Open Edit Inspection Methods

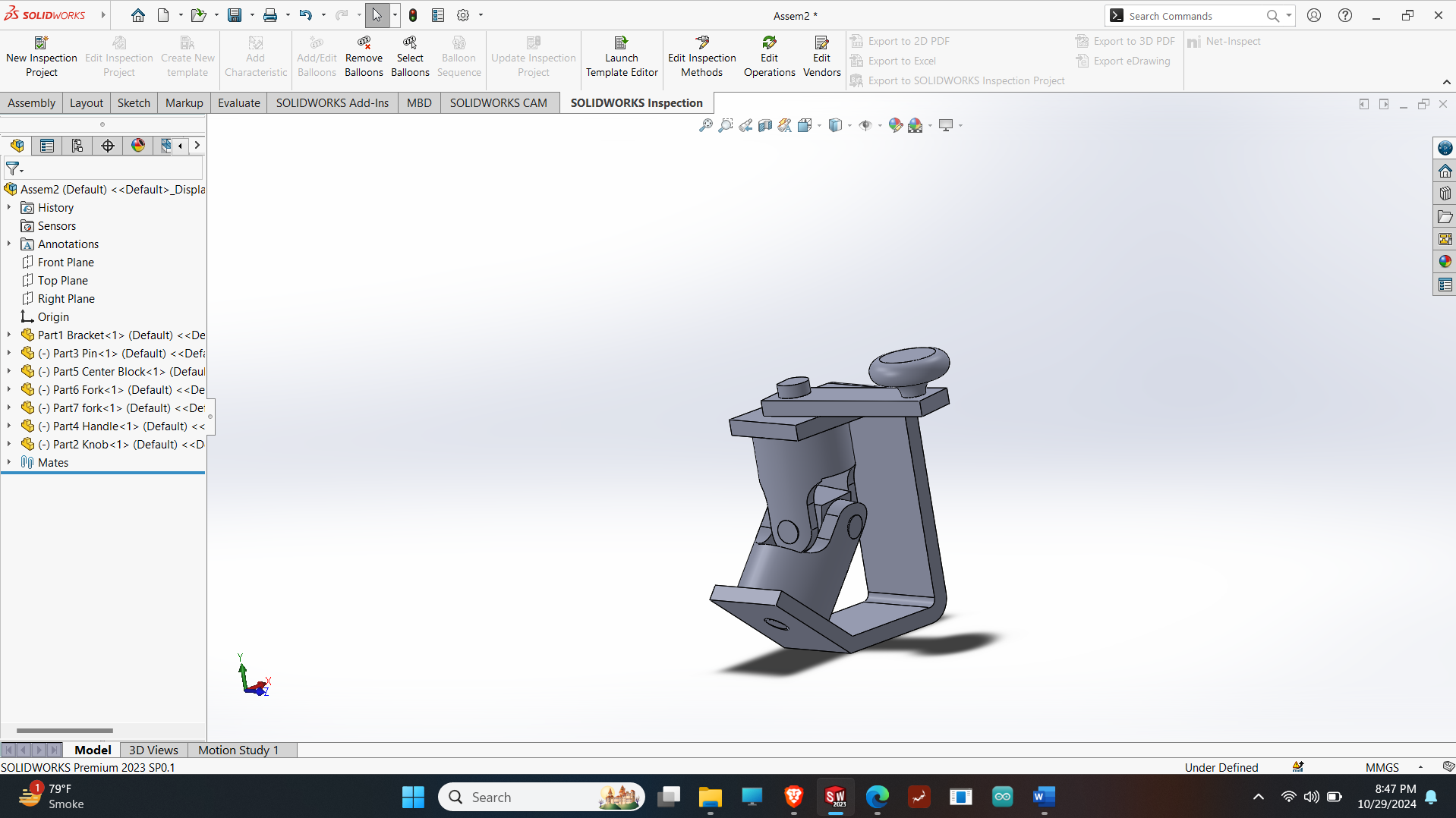coord(702,57)
